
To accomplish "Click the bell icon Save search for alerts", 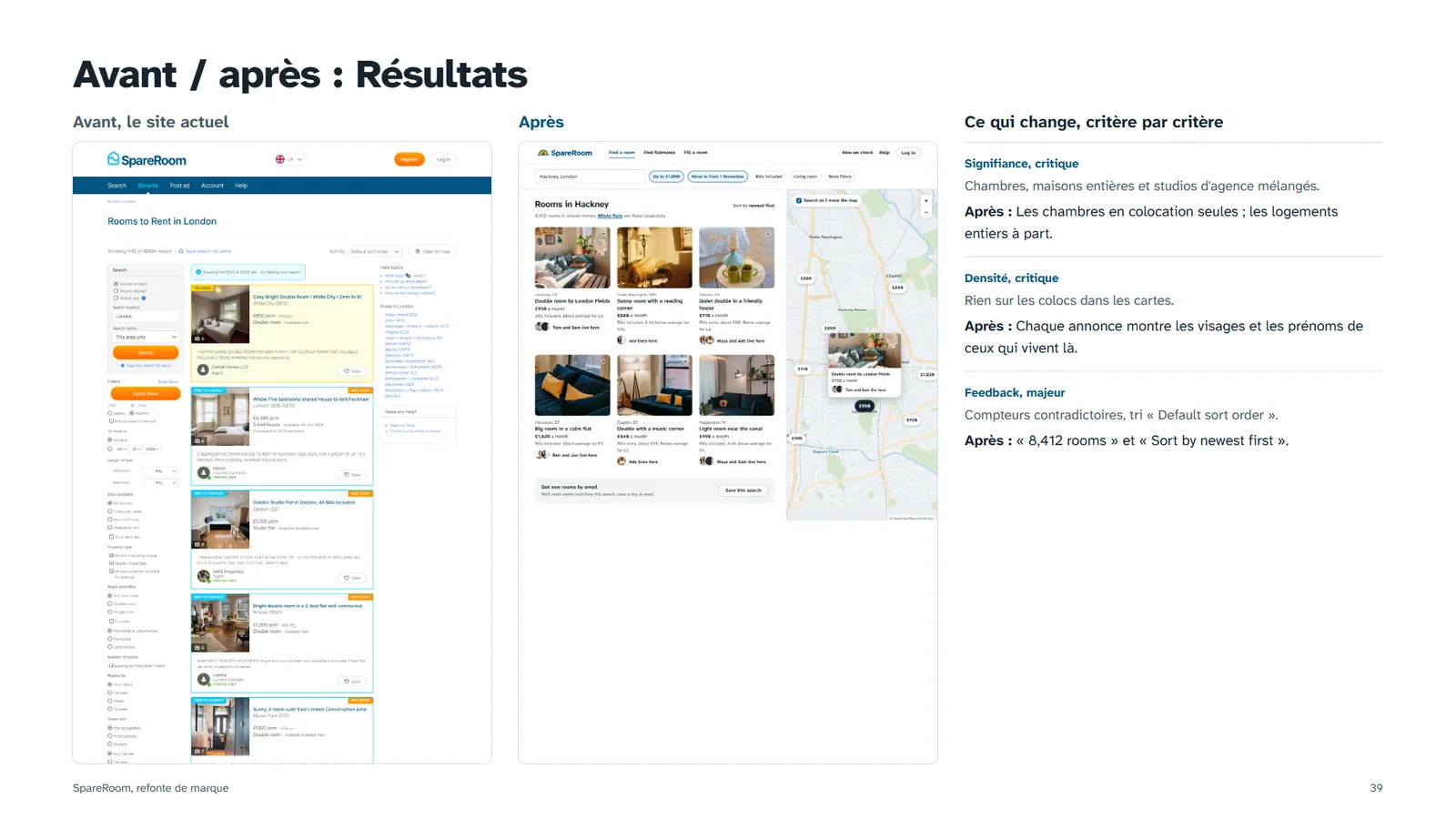I will [181, 251].
